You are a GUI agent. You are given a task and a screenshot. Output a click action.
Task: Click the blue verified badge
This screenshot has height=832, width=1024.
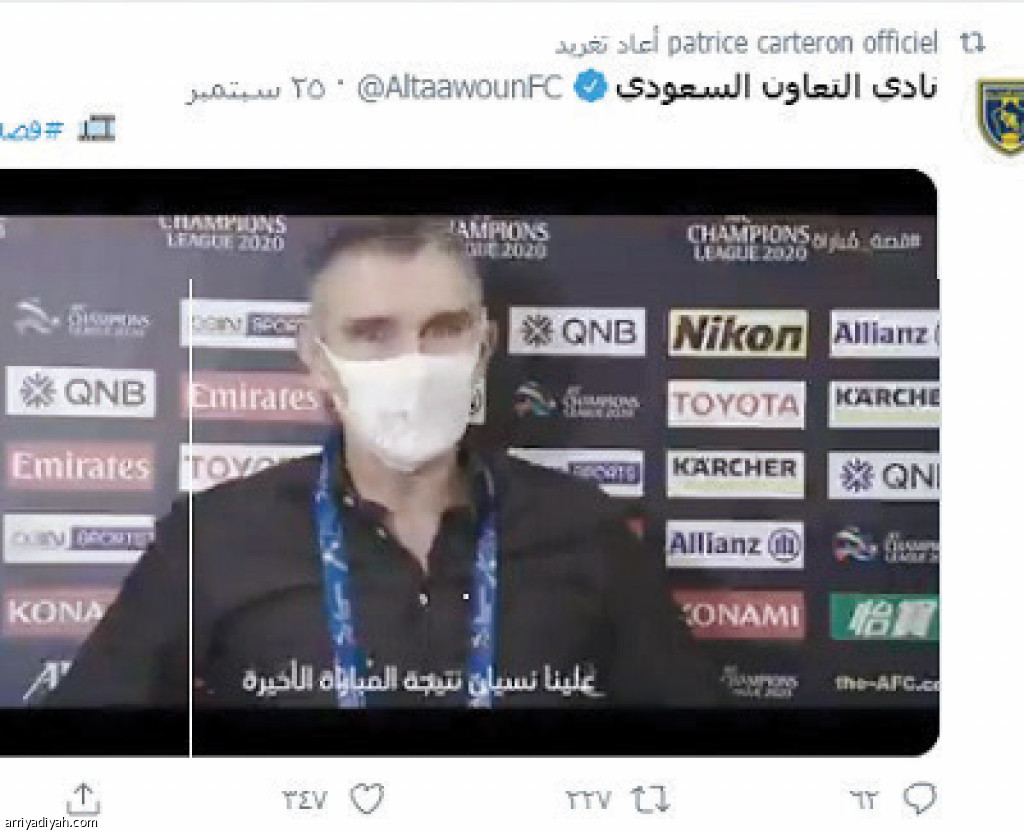(590, 87)
